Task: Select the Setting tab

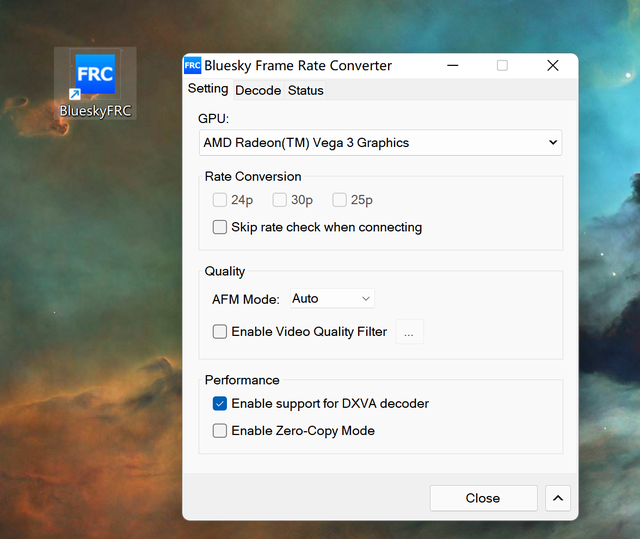Action: [x=208, y=89]
